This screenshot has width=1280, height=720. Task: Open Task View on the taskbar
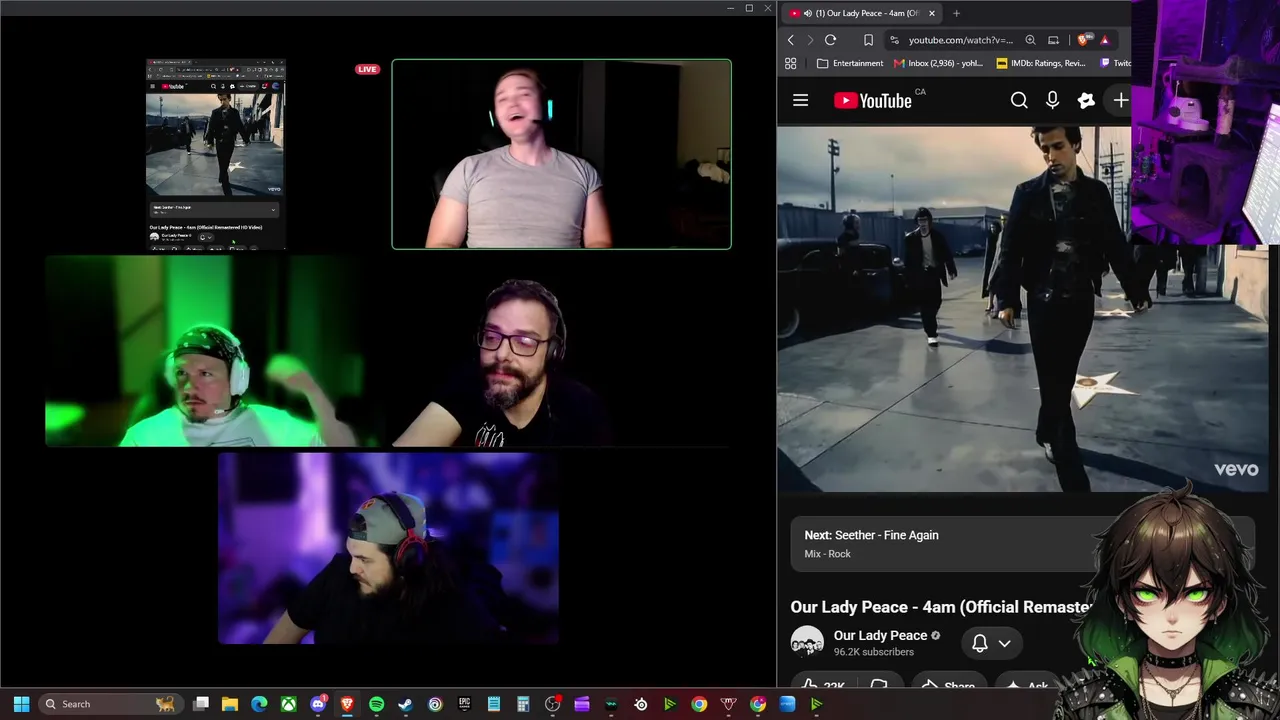click(201, 704)
